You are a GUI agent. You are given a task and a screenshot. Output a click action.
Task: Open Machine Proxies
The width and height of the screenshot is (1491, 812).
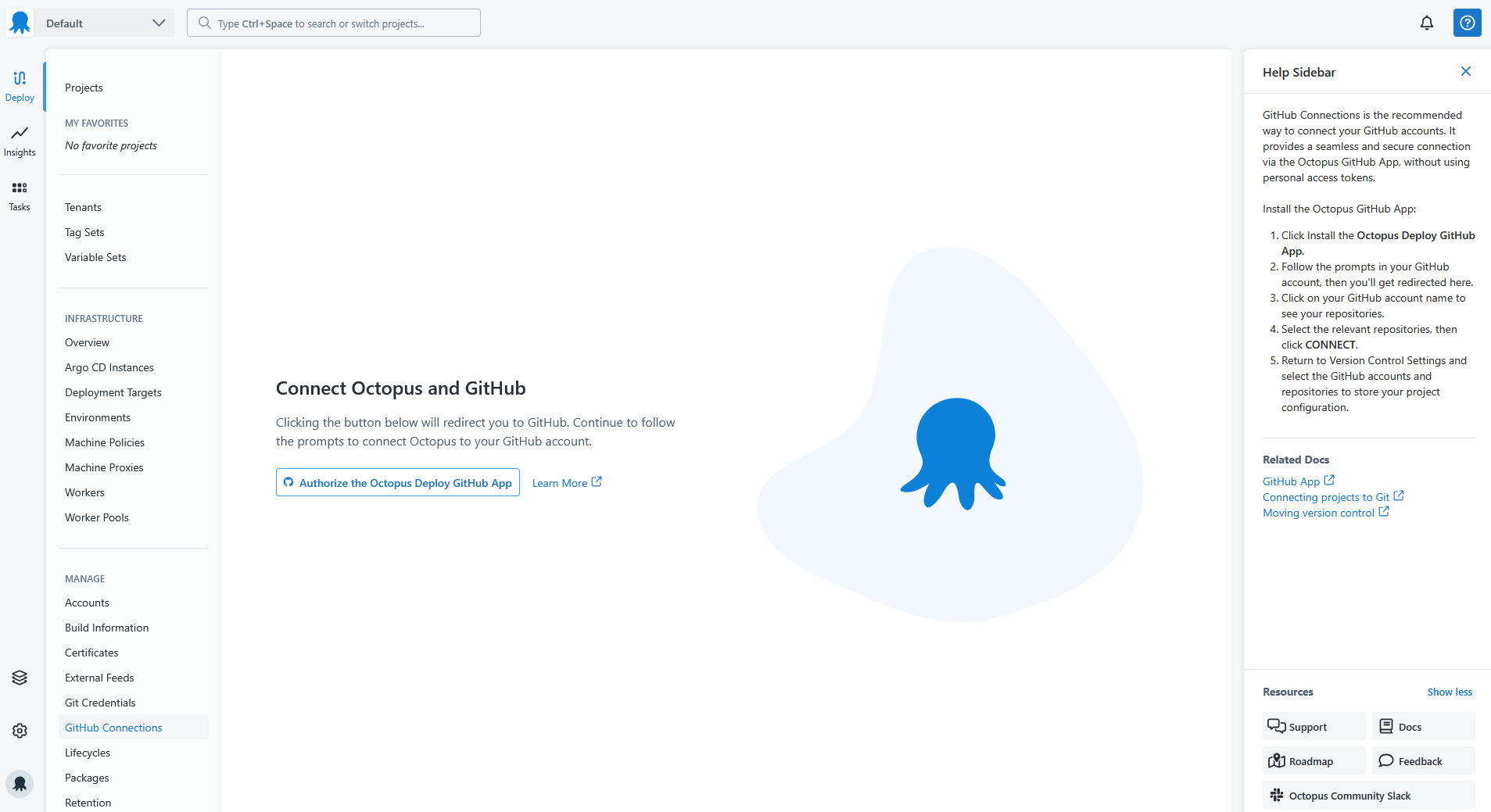click(104, 467)
